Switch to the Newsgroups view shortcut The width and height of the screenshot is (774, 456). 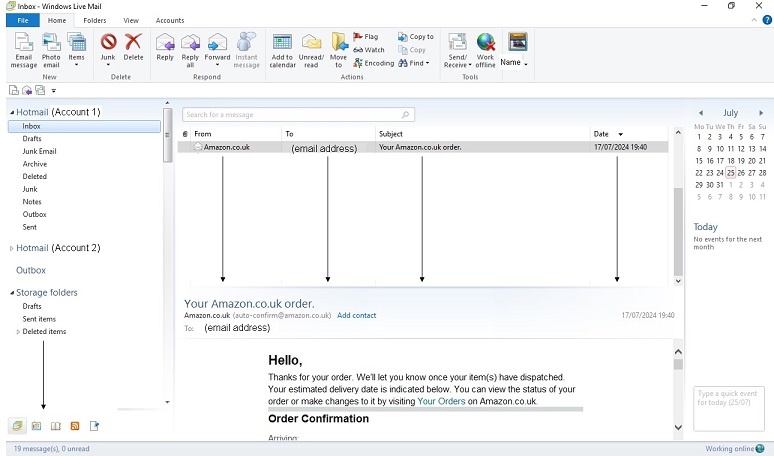[x=94, y=426]
